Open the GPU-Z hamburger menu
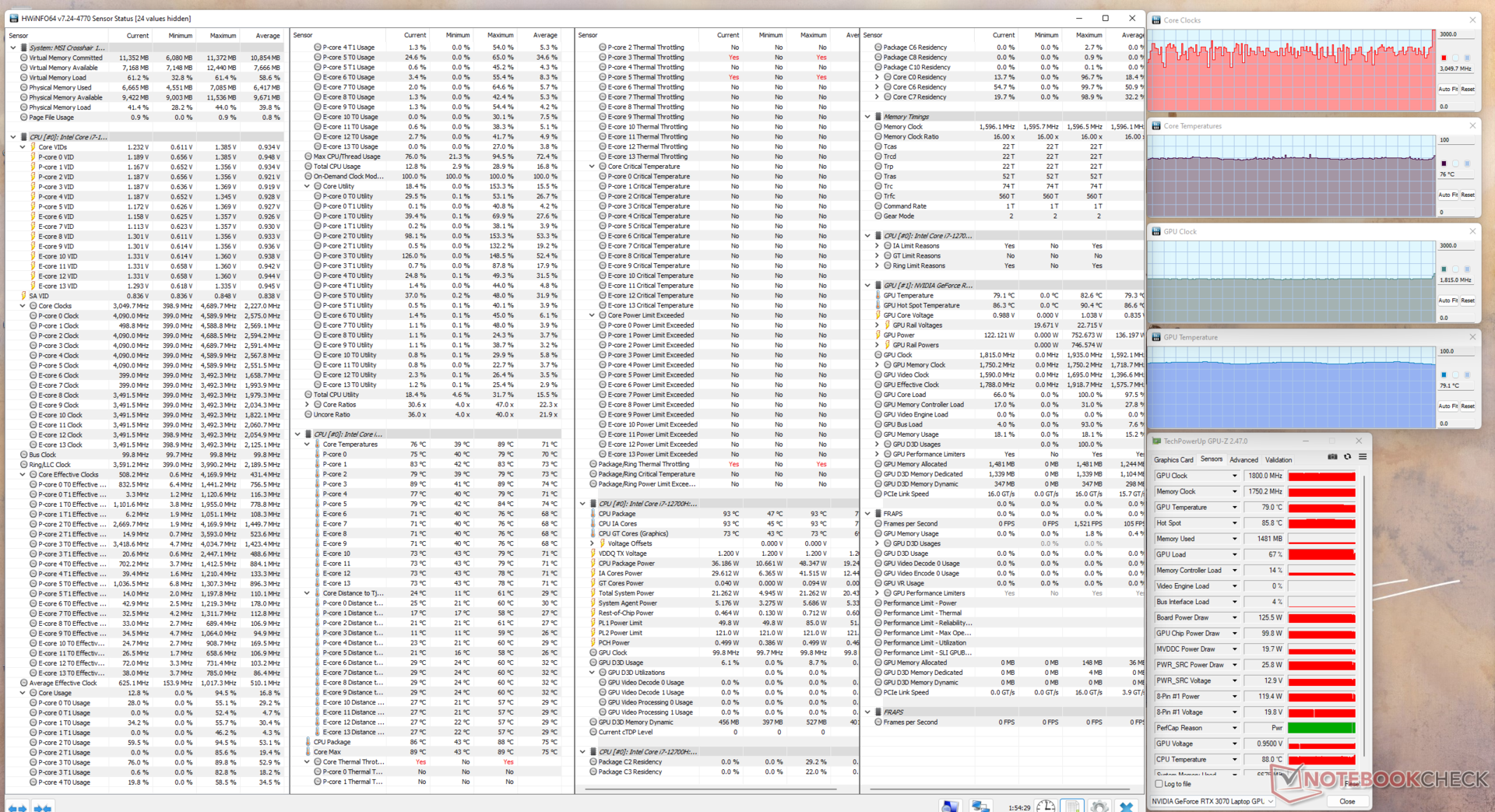The width and height of the screenshot is (1495, 812). pyautogui.click(x=1363, y=457)
